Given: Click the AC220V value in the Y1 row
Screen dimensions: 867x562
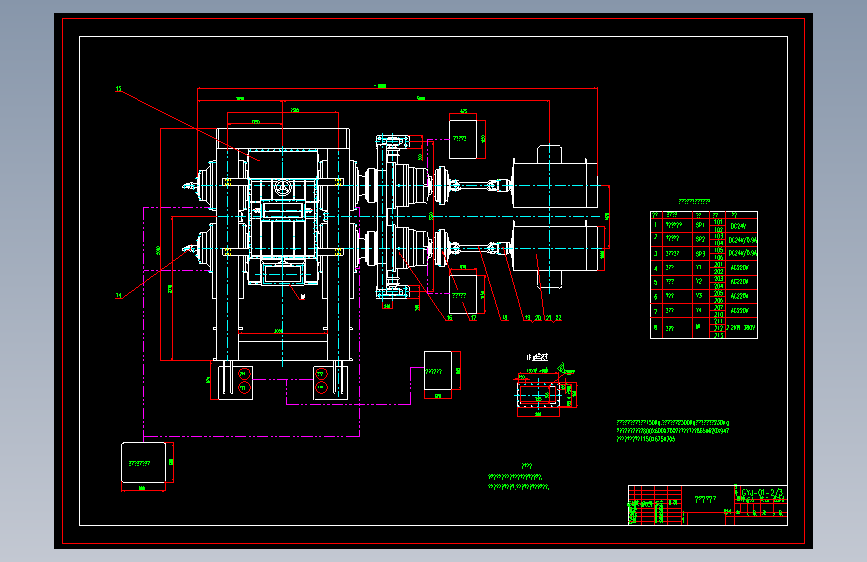Looking at the screenshot, I should point(739,268).
